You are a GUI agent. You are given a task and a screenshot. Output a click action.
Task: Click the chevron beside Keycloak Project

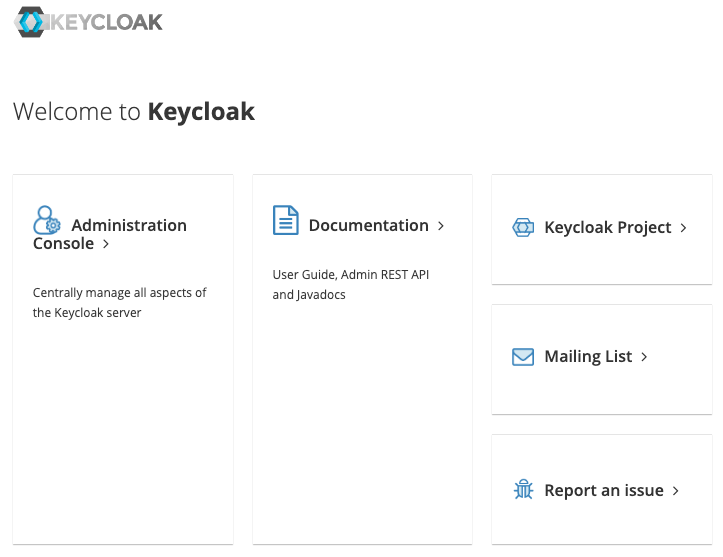click(683, 227)
